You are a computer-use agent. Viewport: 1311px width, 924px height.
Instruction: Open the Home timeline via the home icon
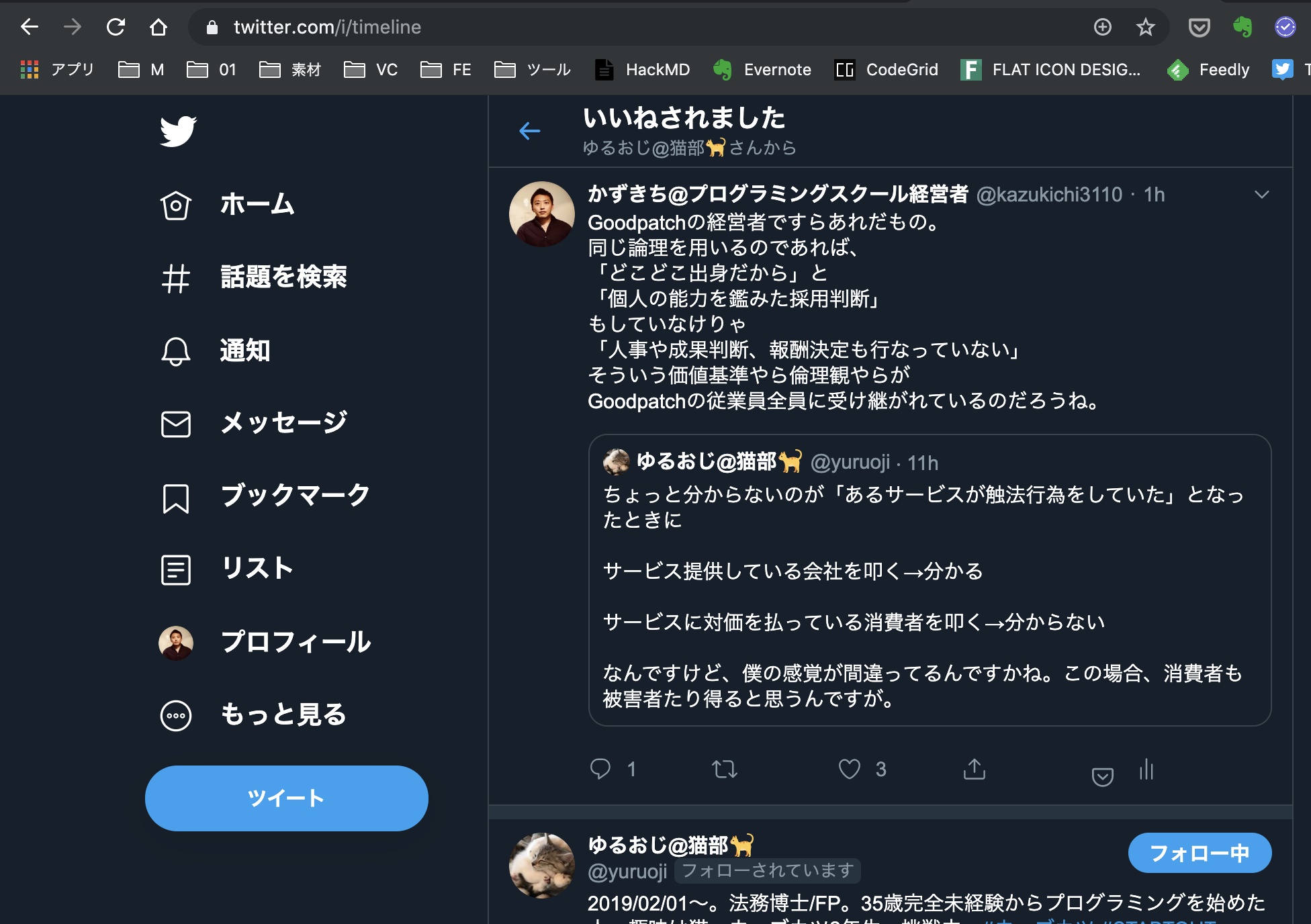pyautogui.click(x=175, y=205)
